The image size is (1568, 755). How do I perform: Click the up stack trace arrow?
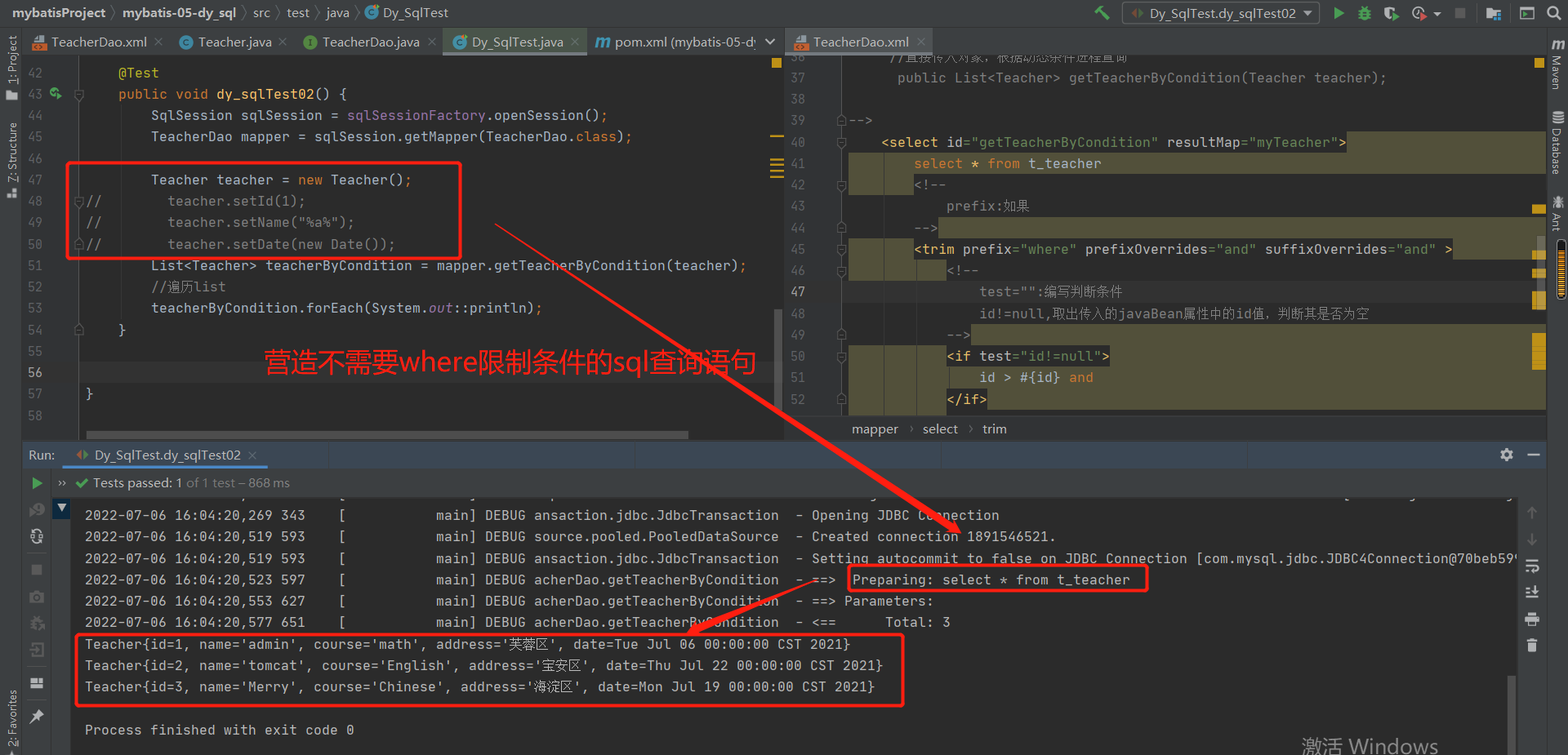1532,513
